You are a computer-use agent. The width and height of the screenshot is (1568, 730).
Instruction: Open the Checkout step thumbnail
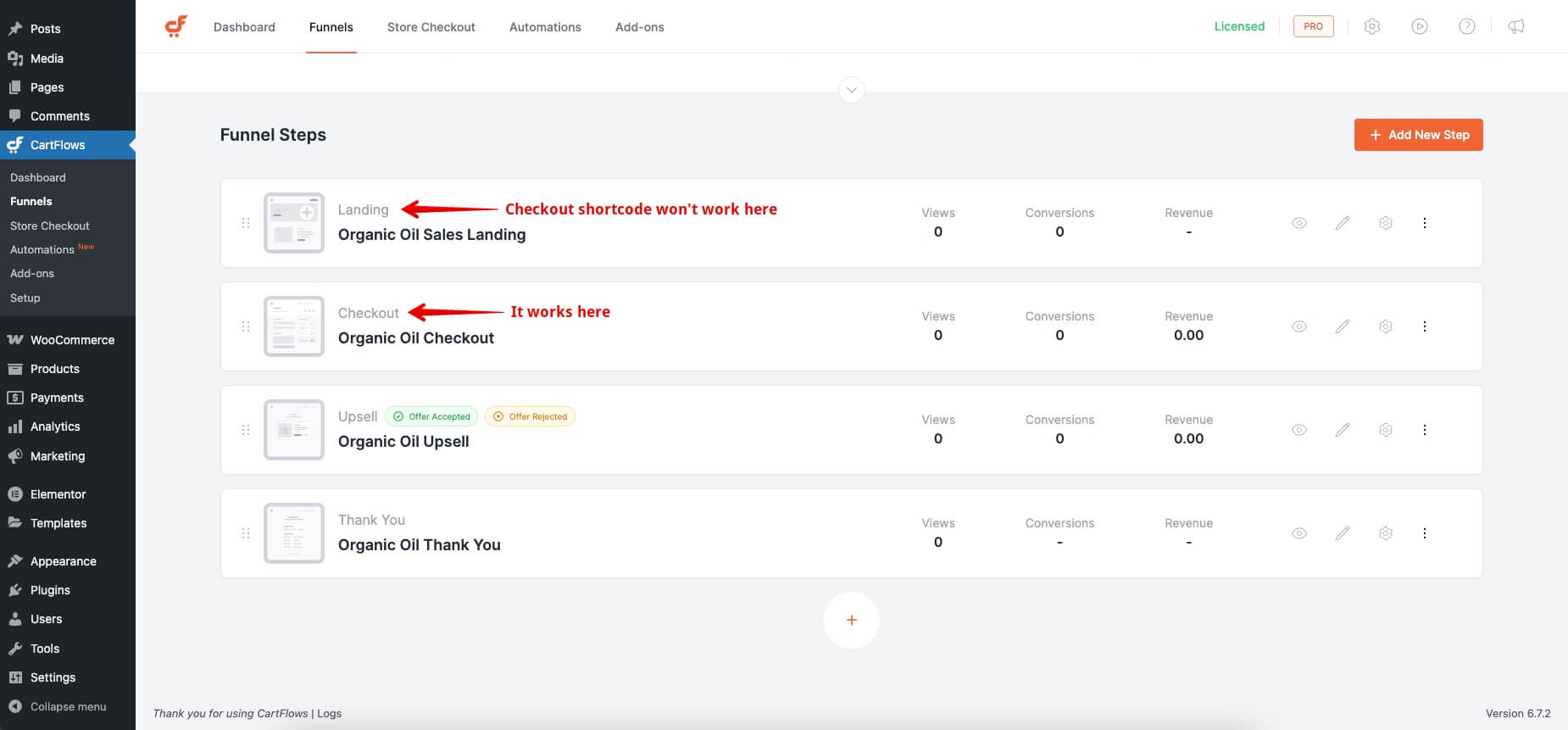(x=294, y=326)
